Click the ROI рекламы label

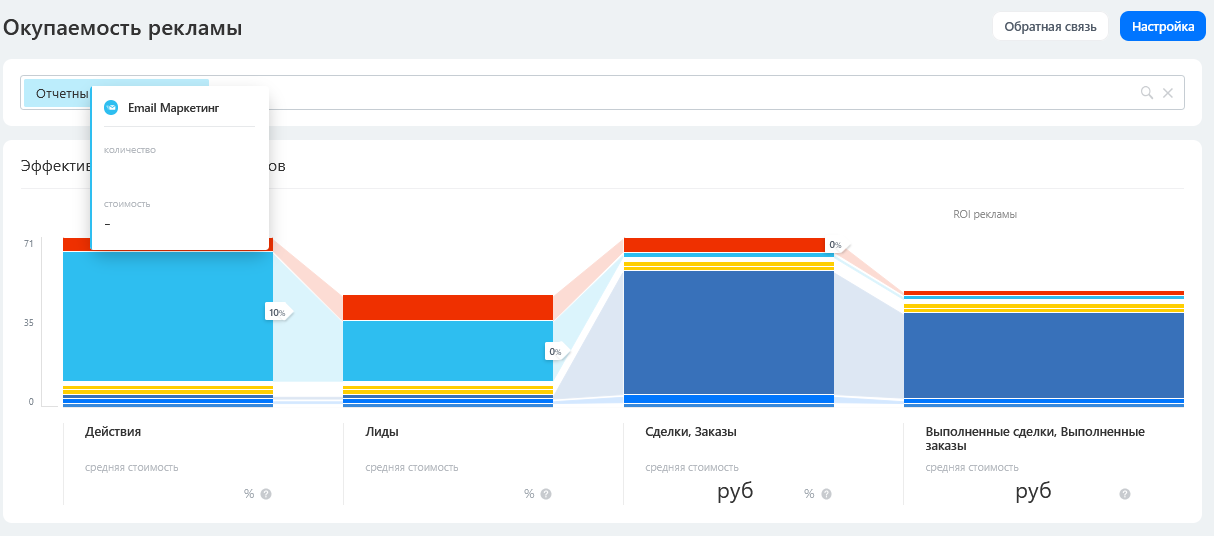984,214
